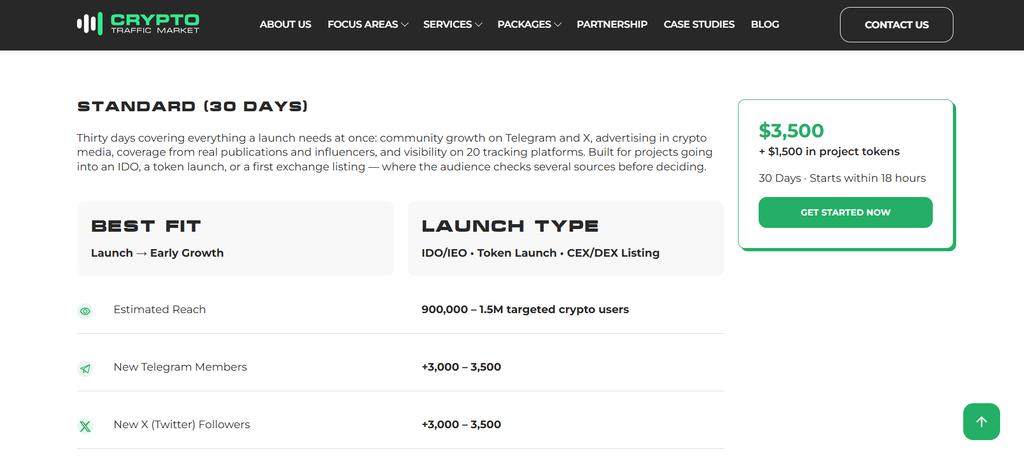
Task: Click the +3,000 – 3,500 X followers value
Action: click(461, 424)
